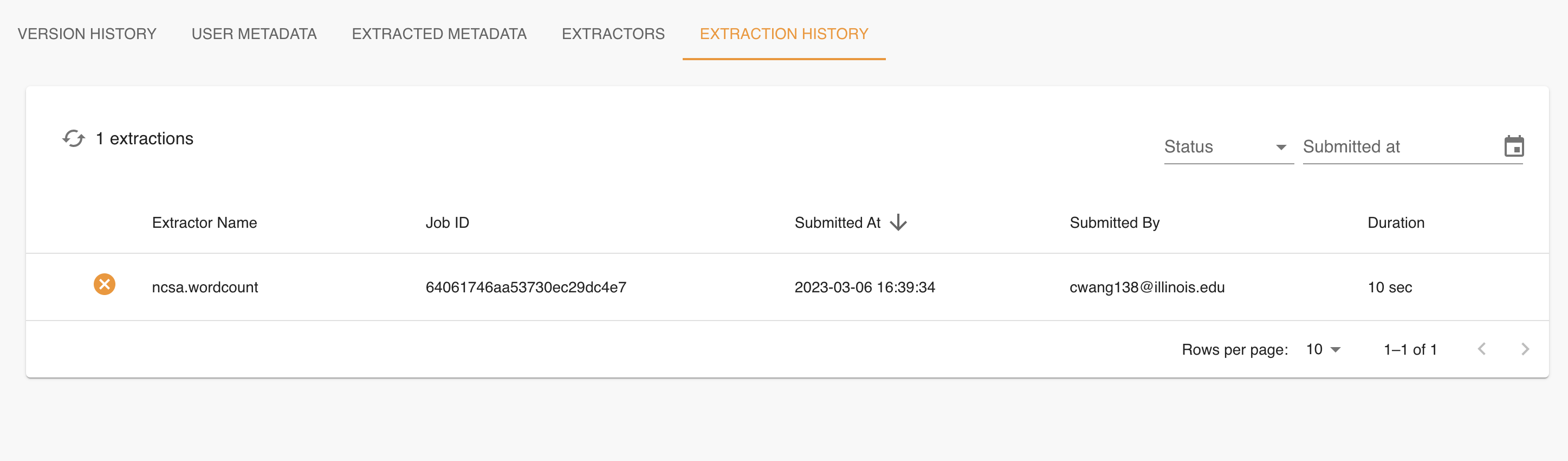1568x461 pixels.
Task: Click the failed status icon for ncsa.wordcount
Action: click(x=104, y=284)
